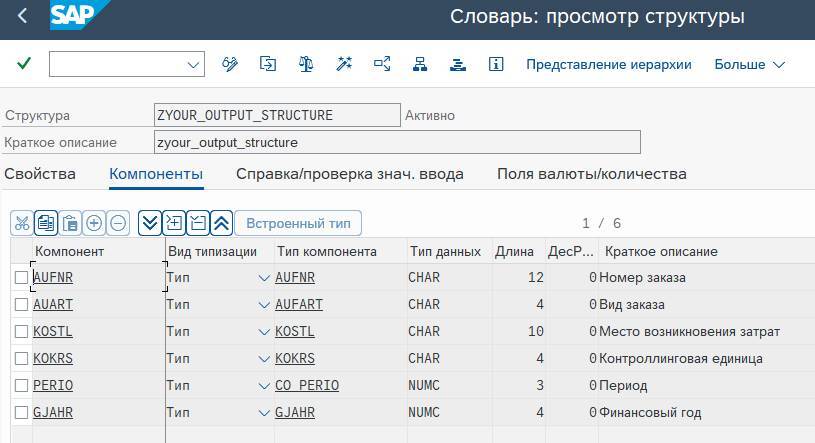Switch to the Свойства tab
This screenshot has width=815, height=443.
point(40,174)
